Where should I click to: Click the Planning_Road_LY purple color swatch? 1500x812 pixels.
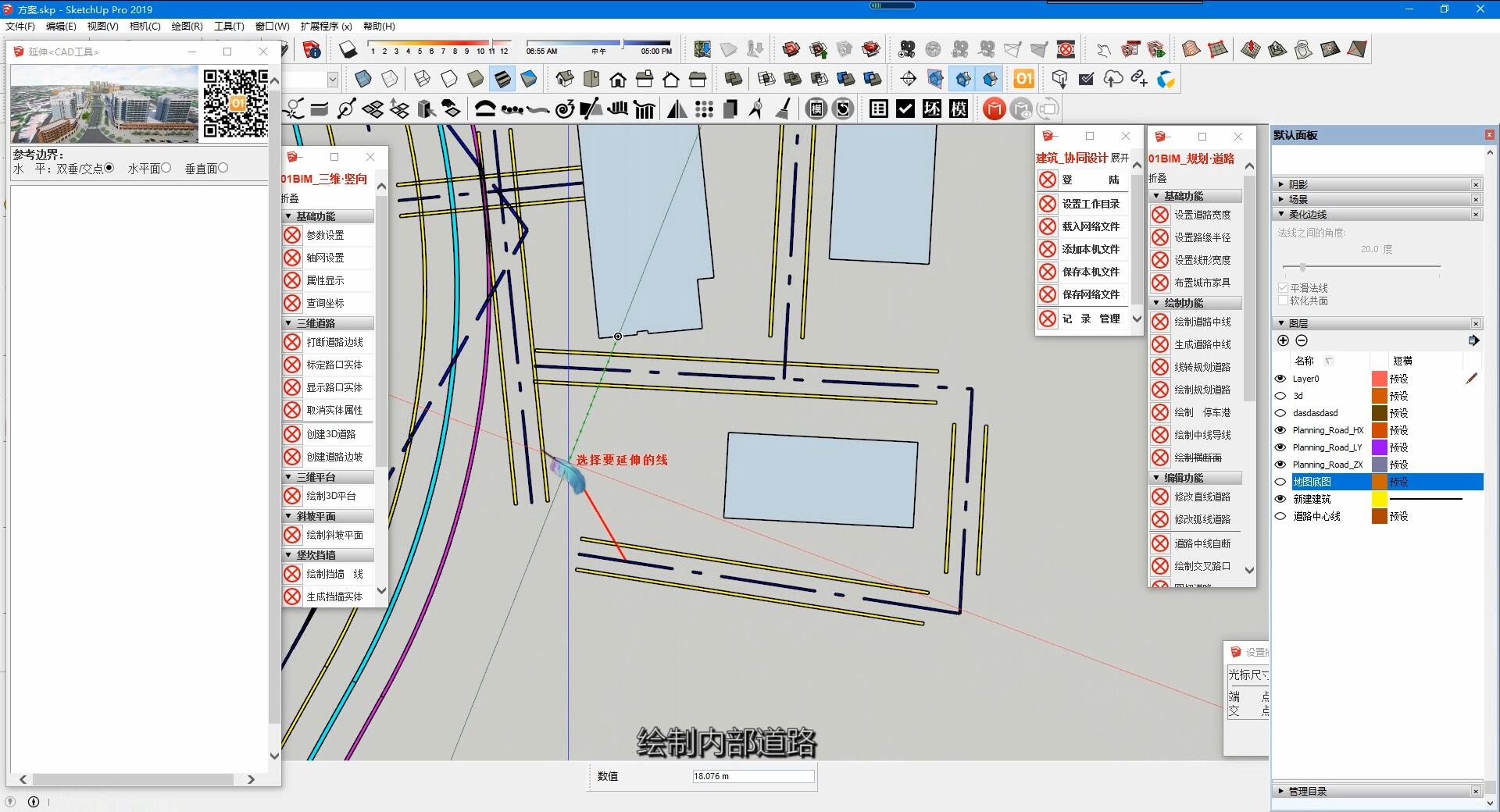point(1380,447)
